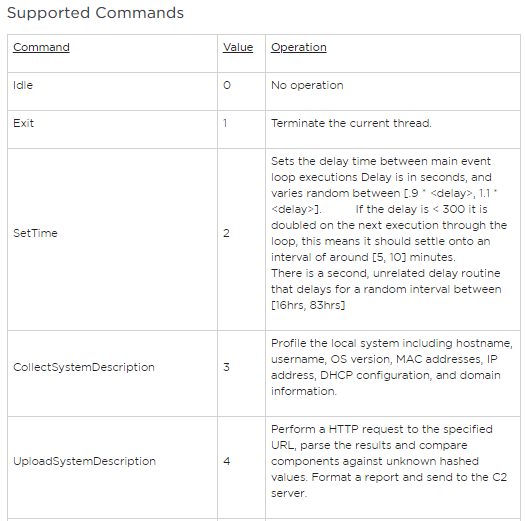Click the underlined Operation column header
This screenshot has width=525, height=521.
click(299, 47)
